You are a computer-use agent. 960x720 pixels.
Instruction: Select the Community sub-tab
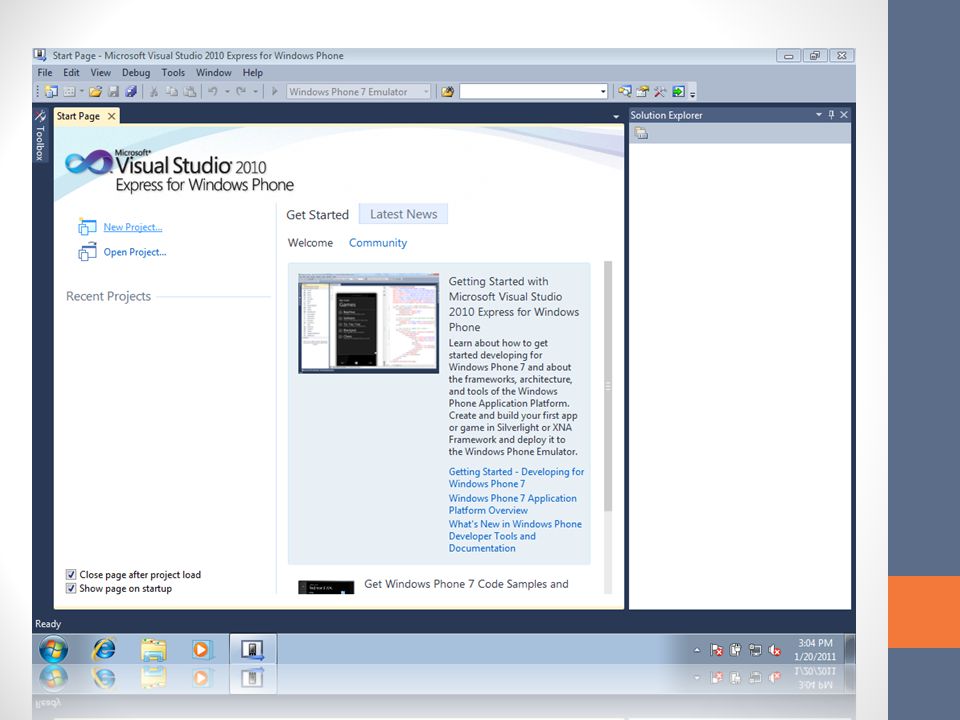378,243
